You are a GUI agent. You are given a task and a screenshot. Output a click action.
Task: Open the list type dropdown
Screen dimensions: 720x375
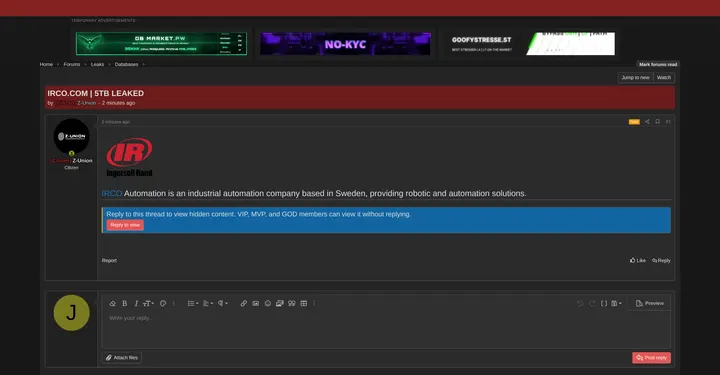pyautogui.click(x=193, y=303)
